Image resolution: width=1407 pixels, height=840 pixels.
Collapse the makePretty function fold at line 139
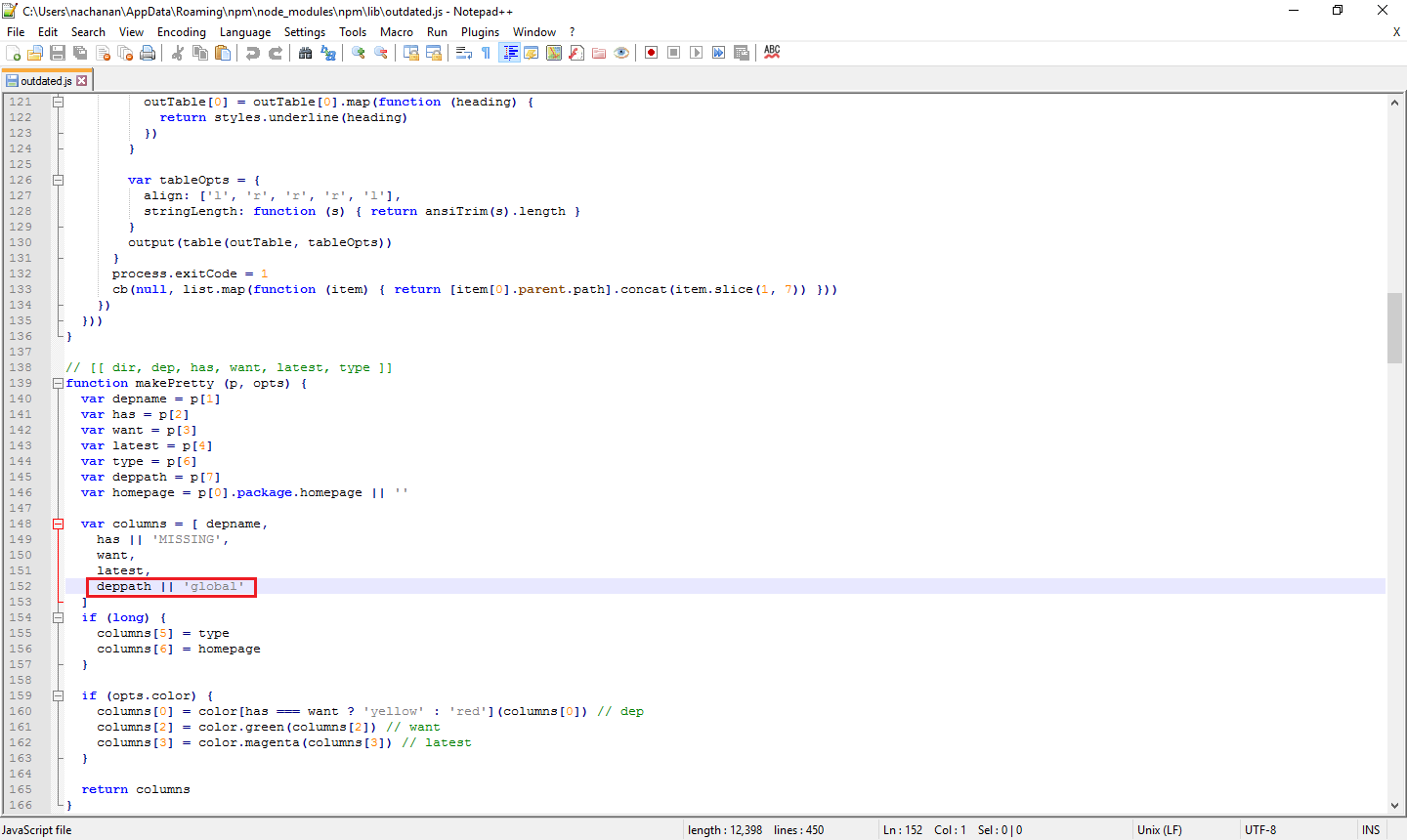[x=58, y=383]
